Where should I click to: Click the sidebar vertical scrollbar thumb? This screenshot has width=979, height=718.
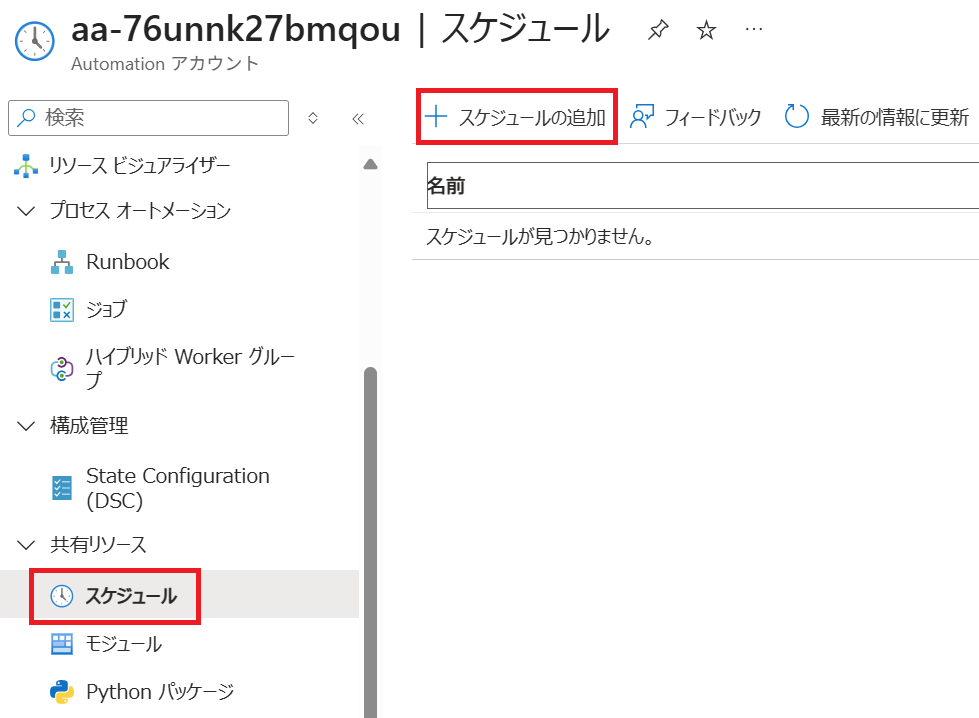(370, 542)
